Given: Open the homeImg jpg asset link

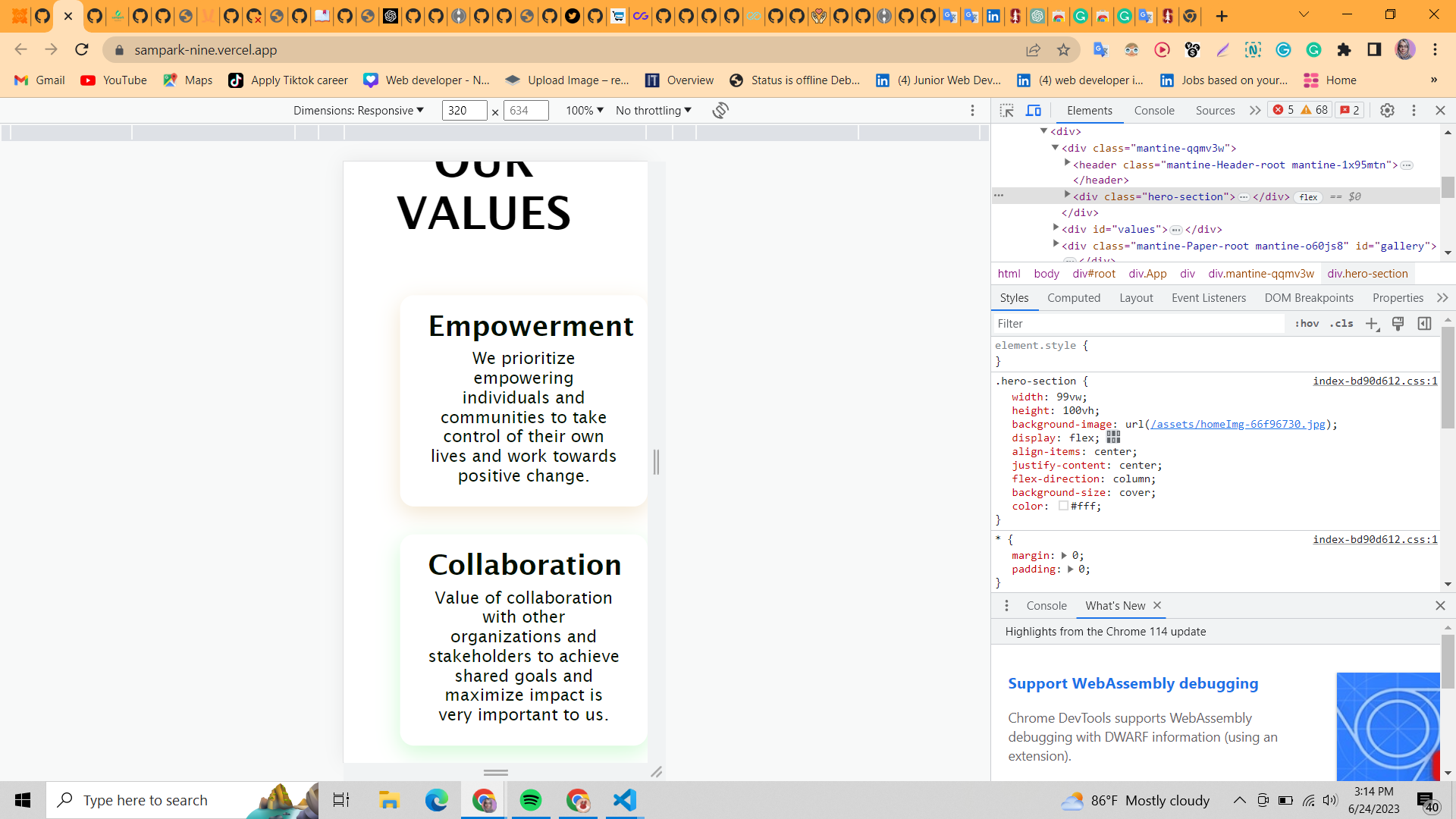Looking at the screenshot, I should click(x=1239, y=424).
